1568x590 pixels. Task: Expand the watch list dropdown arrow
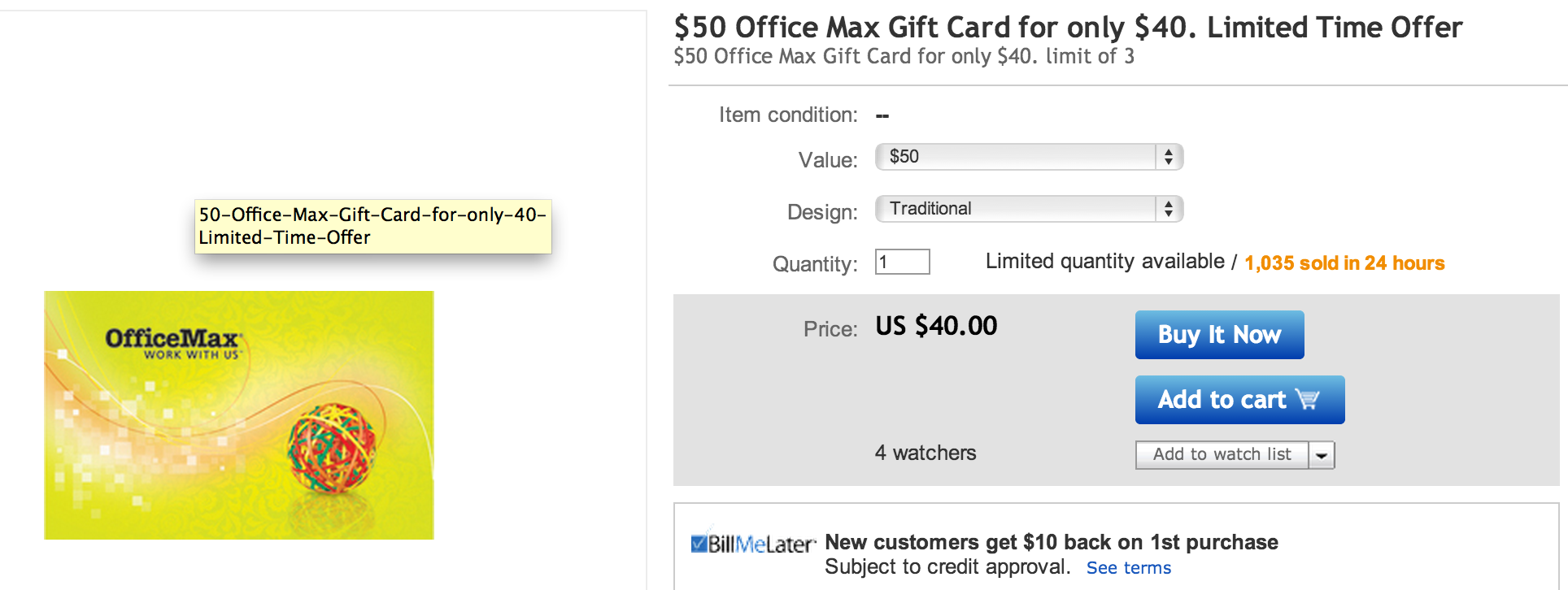pyautogui.click(x=1322, y=455)
